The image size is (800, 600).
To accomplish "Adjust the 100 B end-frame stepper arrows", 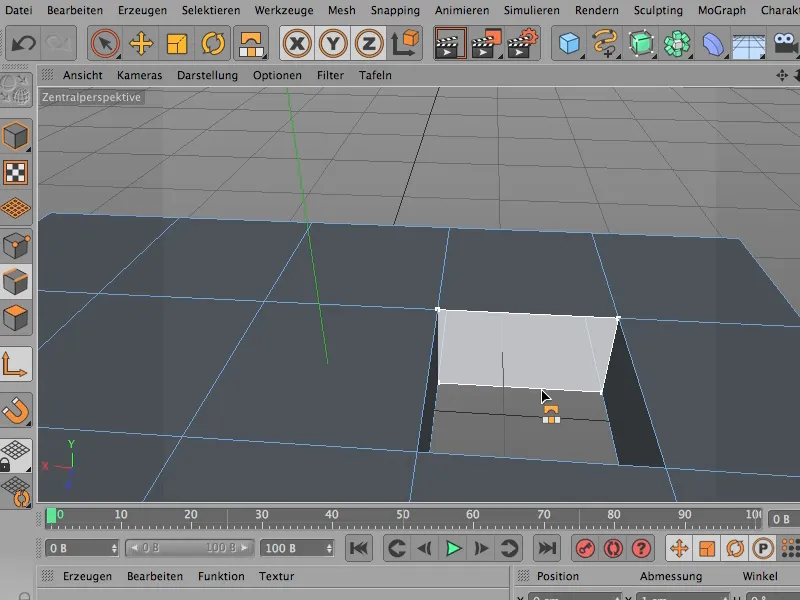I will (330, 548).
